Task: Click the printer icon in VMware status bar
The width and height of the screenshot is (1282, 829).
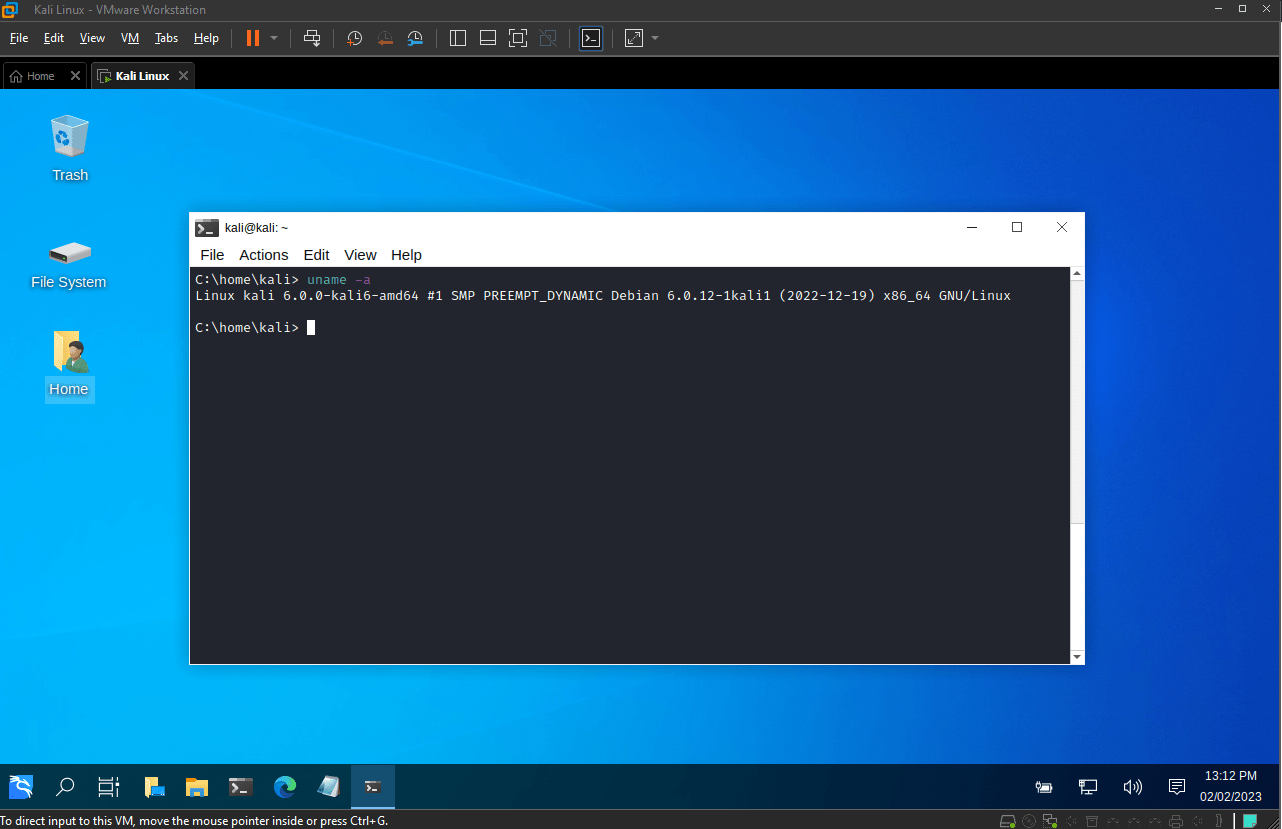Action: (x=1175, y=821)
